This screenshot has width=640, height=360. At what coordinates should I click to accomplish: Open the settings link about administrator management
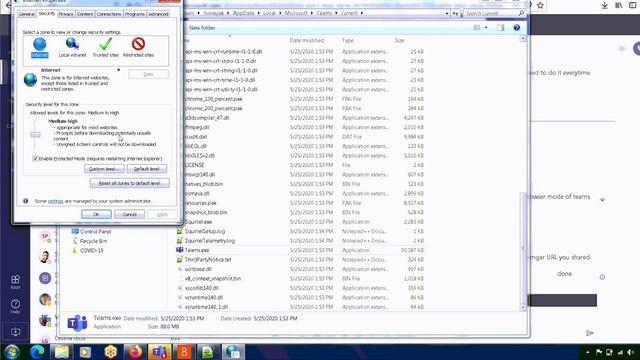click(x=56, y=201)
